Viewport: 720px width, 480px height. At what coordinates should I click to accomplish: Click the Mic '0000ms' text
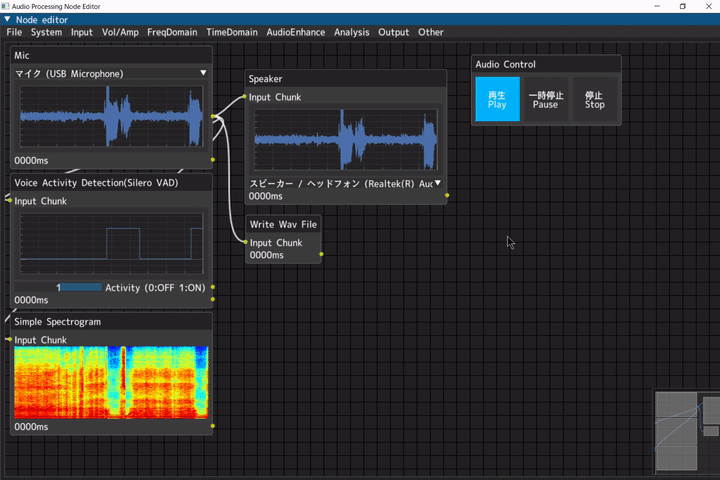click(31, 160)
